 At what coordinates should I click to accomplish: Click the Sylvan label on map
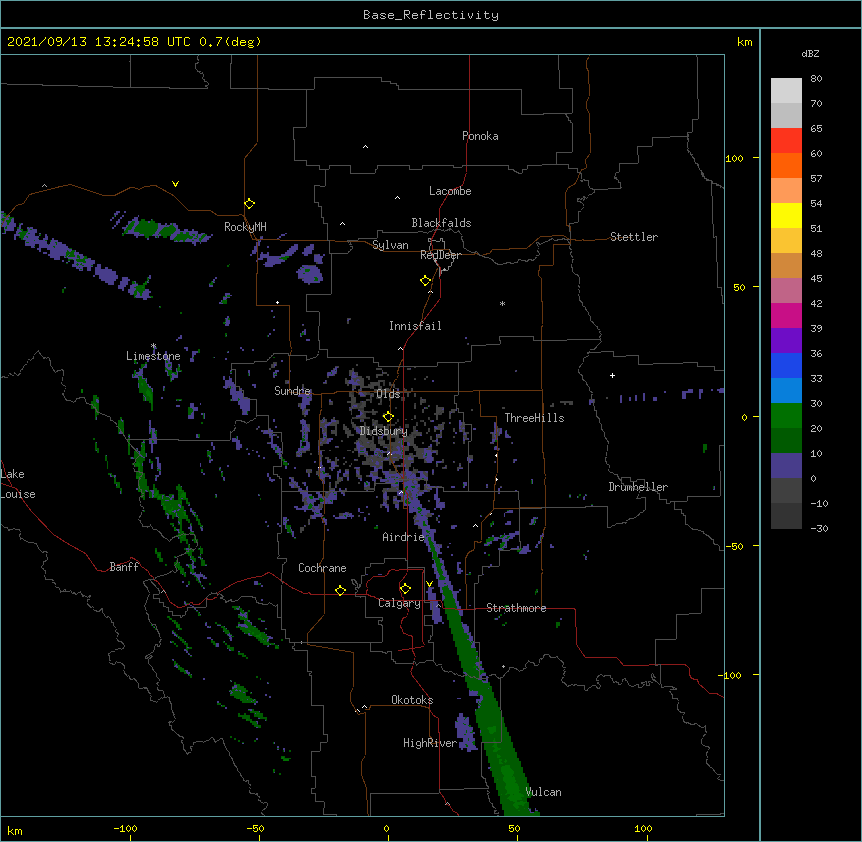390,245
